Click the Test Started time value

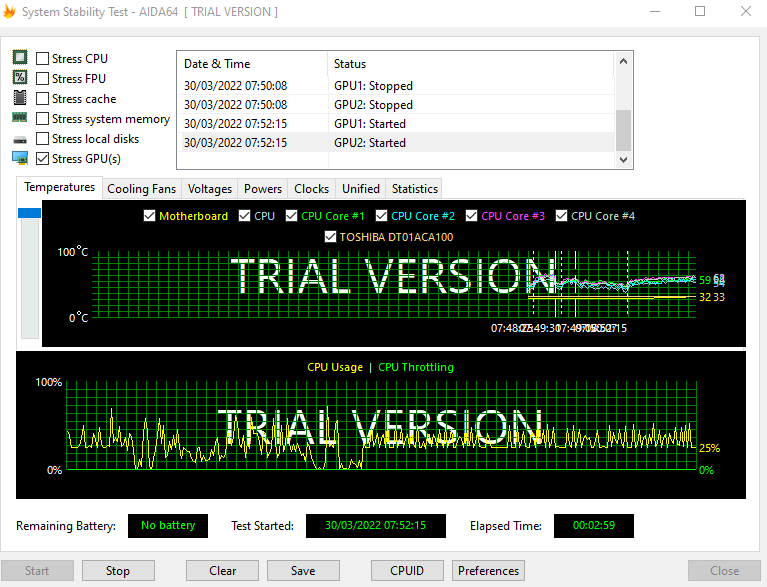coord(376,526)
